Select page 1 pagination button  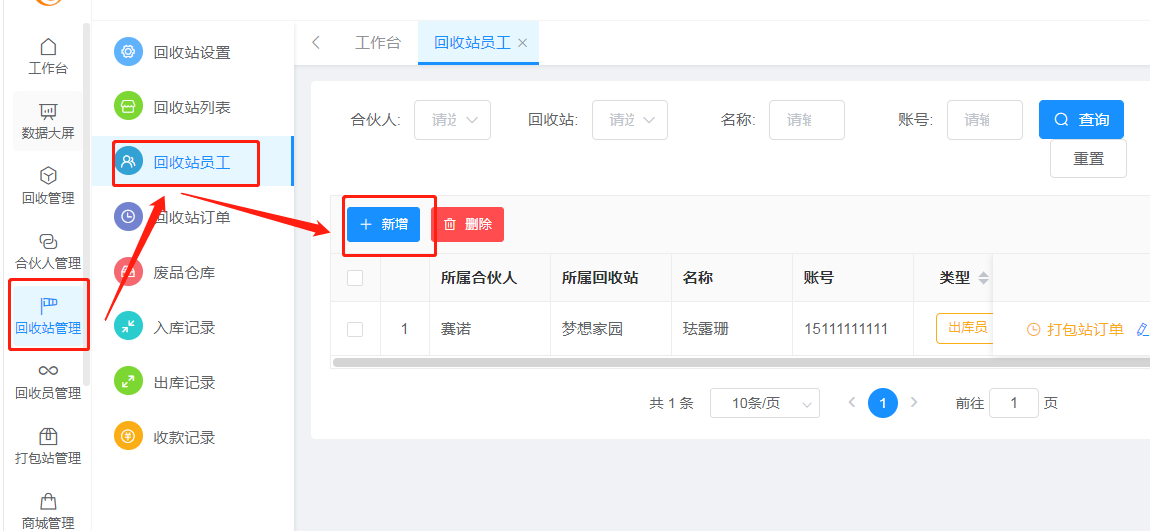pyautogui.click(x=883, y=403)
